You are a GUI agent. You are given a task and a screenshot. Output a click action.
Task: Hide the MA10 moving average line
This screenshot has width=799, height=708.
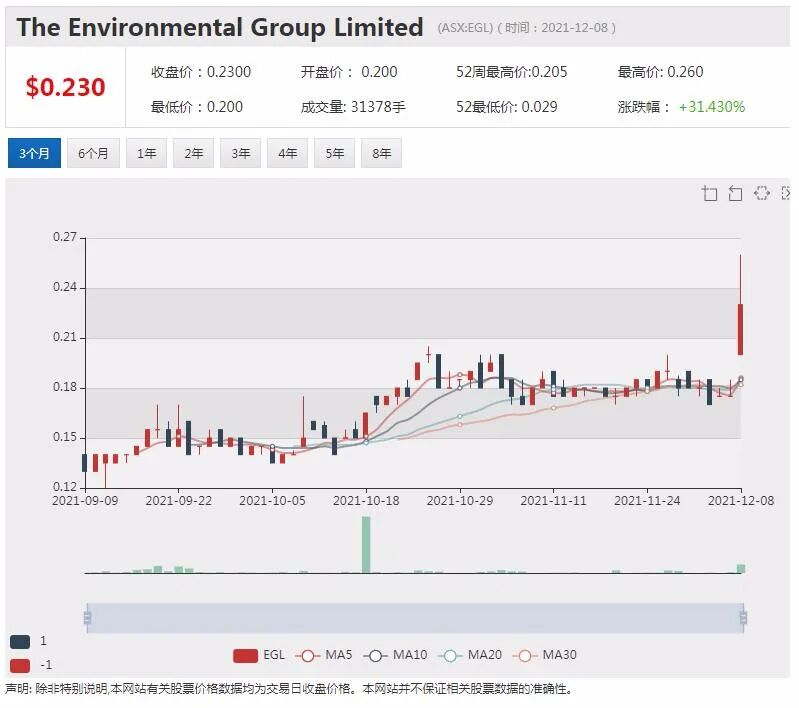tap(396, 655)
